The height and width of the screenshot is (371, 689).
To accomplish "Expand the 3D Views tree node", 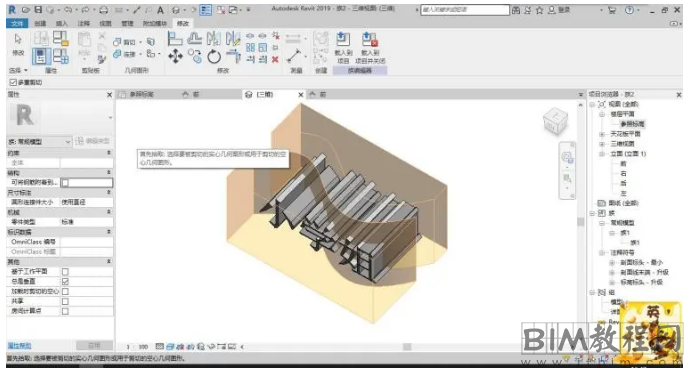I will click(x=602, y=144).
